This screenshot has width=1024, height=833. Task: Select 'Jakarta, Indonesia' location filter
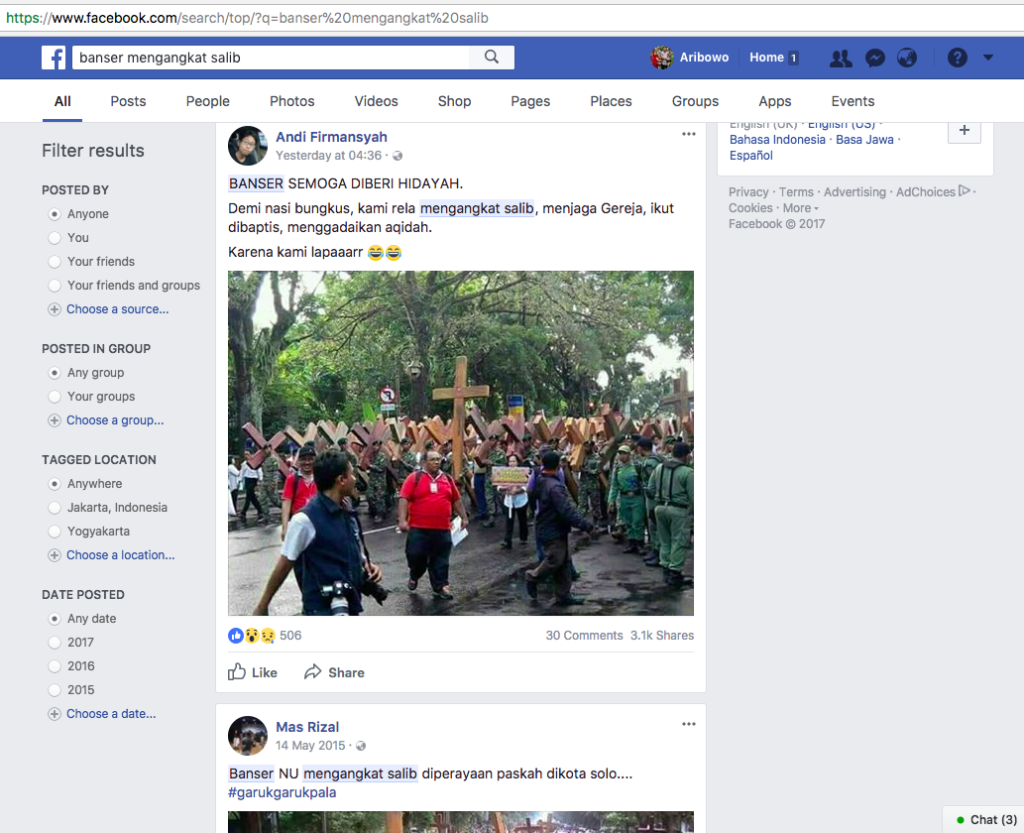click(x=54, y=508)
